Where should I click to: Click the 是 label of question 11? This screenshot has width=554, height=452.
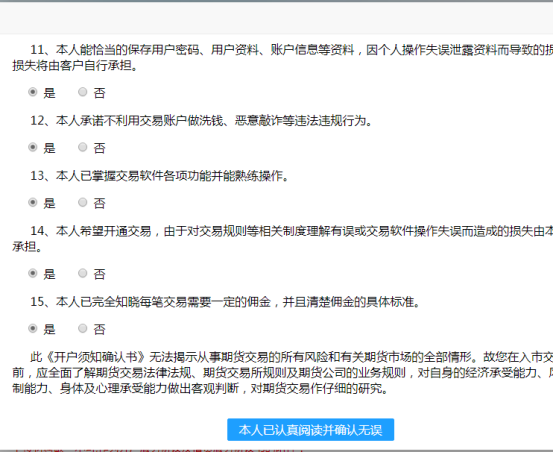click(x=49, y=93)
